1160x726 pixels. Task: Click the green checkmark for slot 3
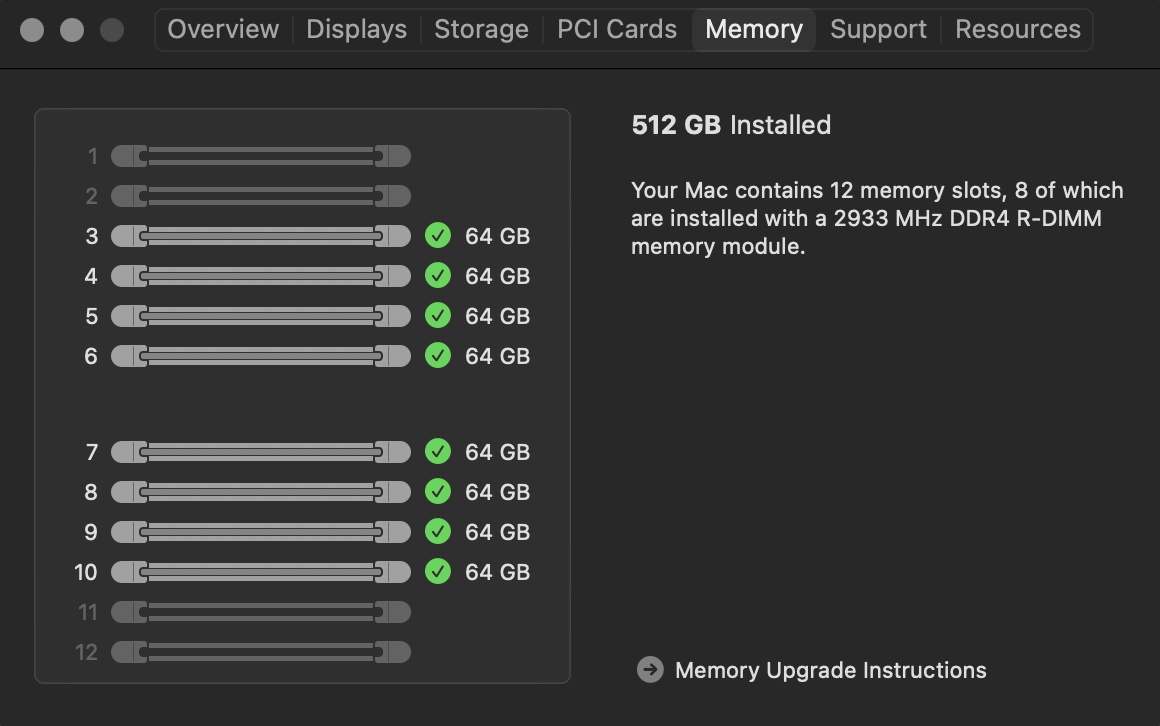438,236
